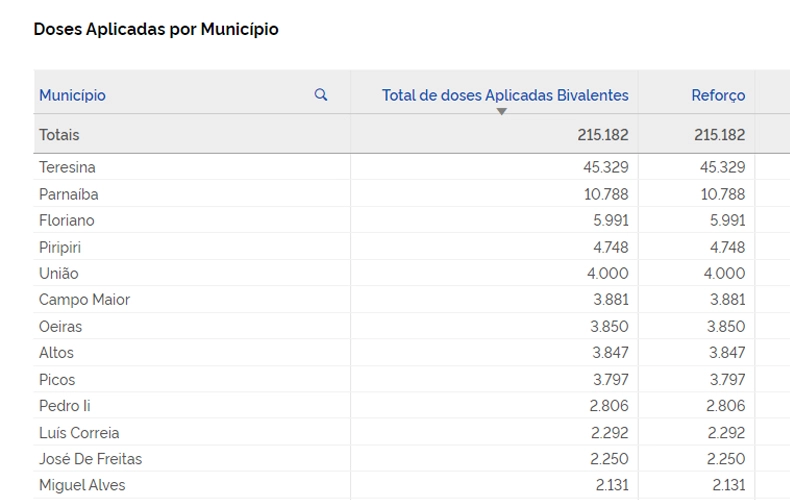Select União municipality

point(59,273)
